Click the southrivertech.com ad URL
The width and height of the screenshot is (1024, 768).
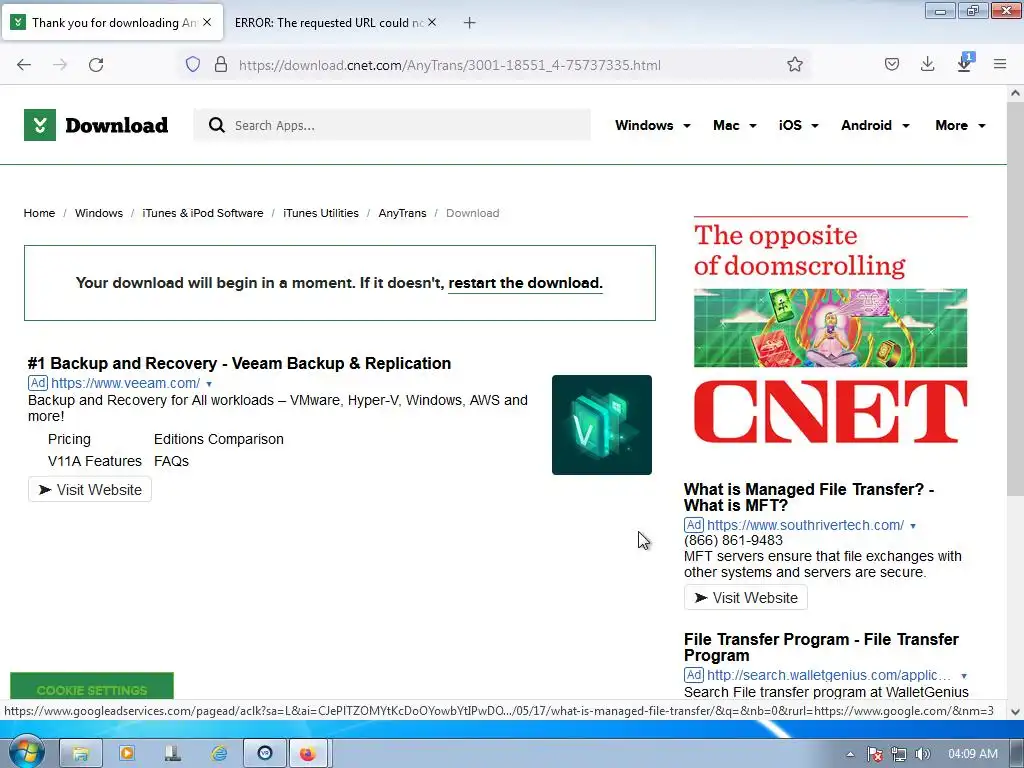pos(805,525)
